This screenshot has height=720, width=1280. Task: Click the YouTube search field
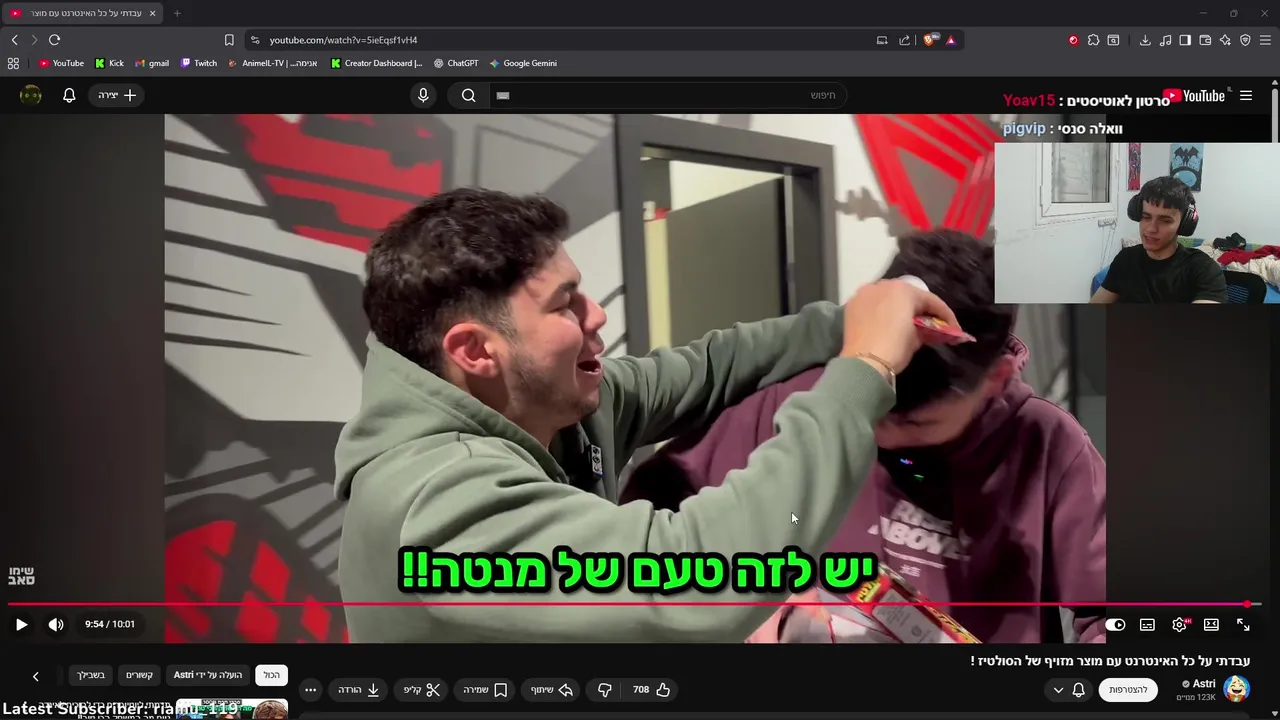pyautogui.click(x=670, y=95)
